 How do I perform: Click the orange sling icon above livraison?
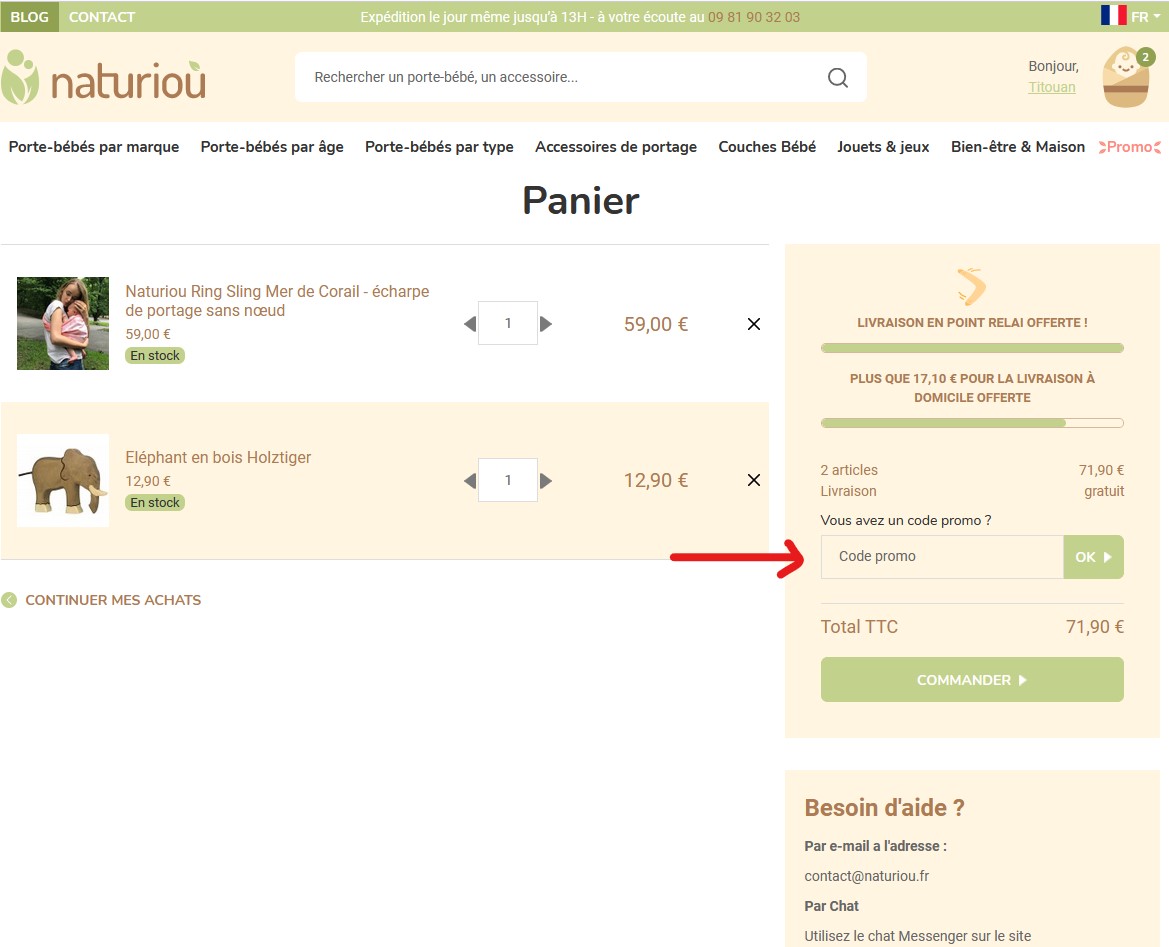(971, 287)
